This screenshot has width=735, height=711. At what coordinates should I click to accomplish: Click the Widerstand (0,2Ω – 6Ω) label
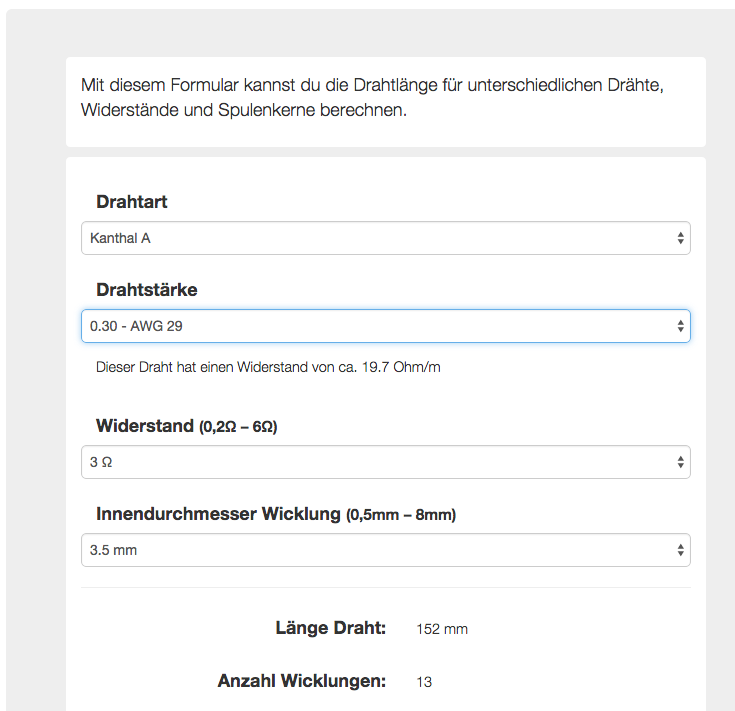(x=187, y=426)
